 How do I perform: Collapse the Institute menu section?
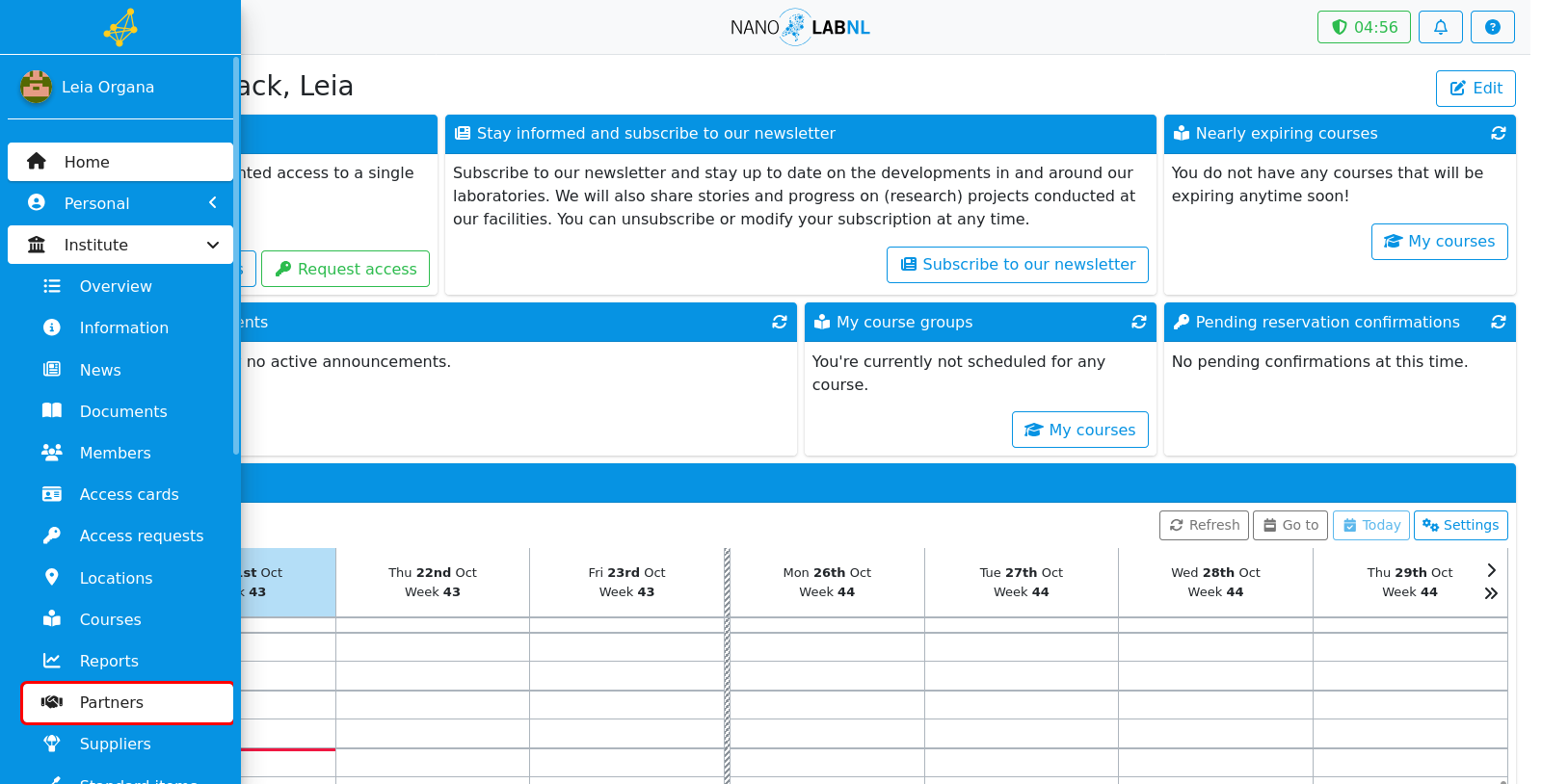pyautogui.click(x=120, y=245)
